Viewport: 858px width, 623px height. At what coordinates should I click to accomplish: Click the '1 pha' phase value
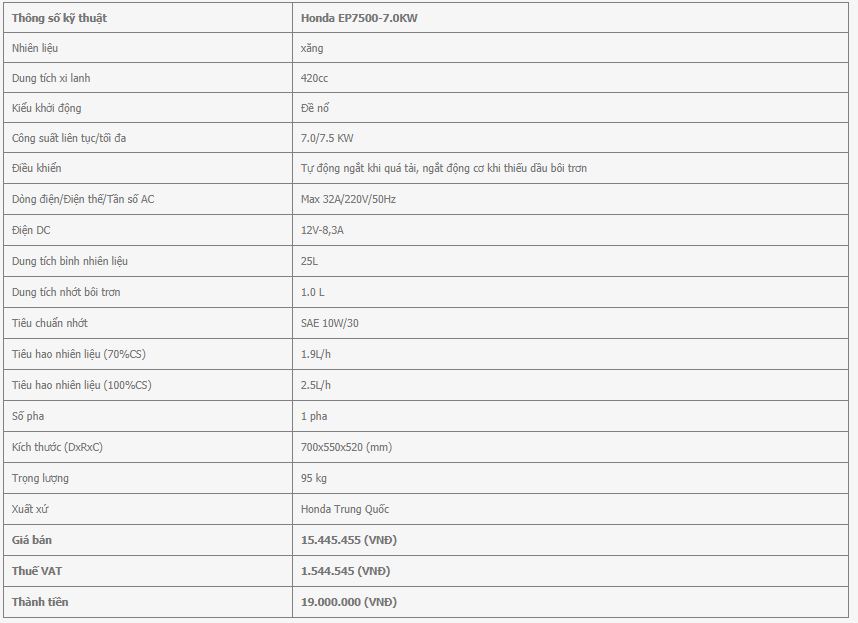click(314, 416)
